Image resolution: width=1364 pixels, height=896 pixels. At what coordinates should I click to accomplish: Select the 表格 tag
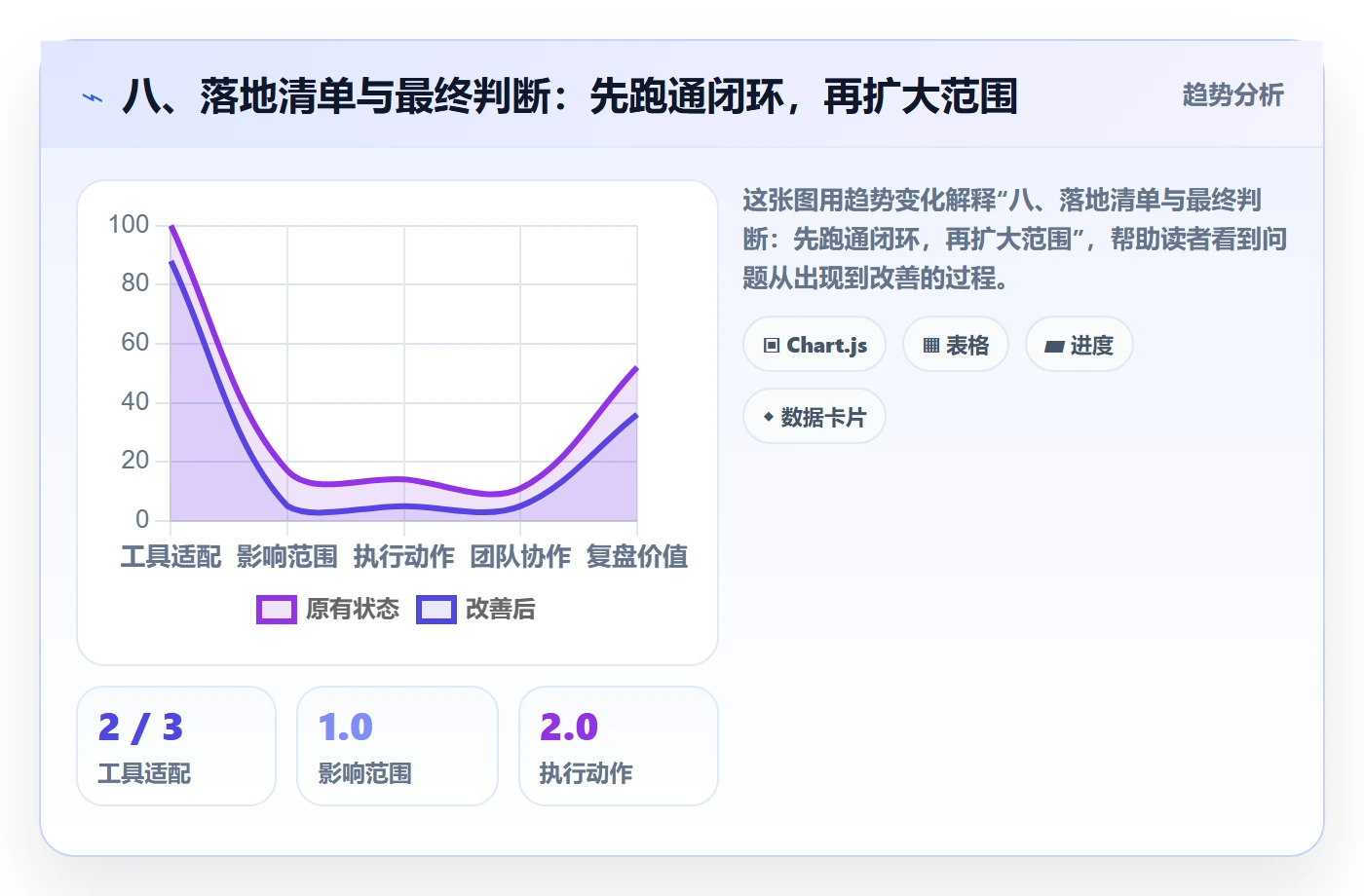click(x=956, y=345)
